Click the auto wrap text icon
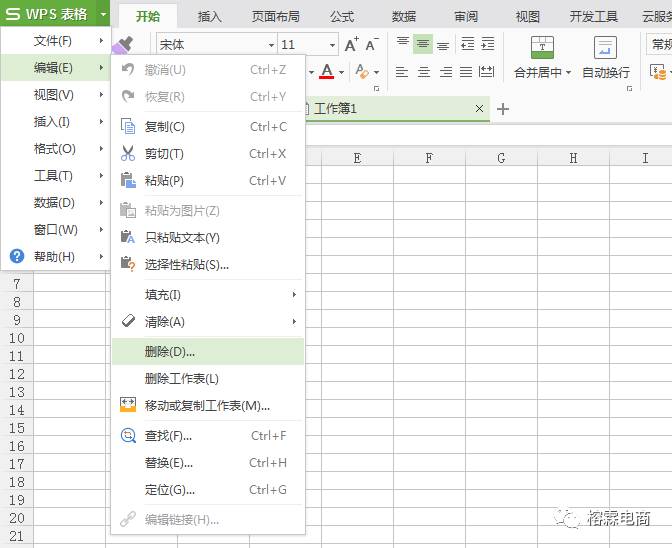 point(605,47)
